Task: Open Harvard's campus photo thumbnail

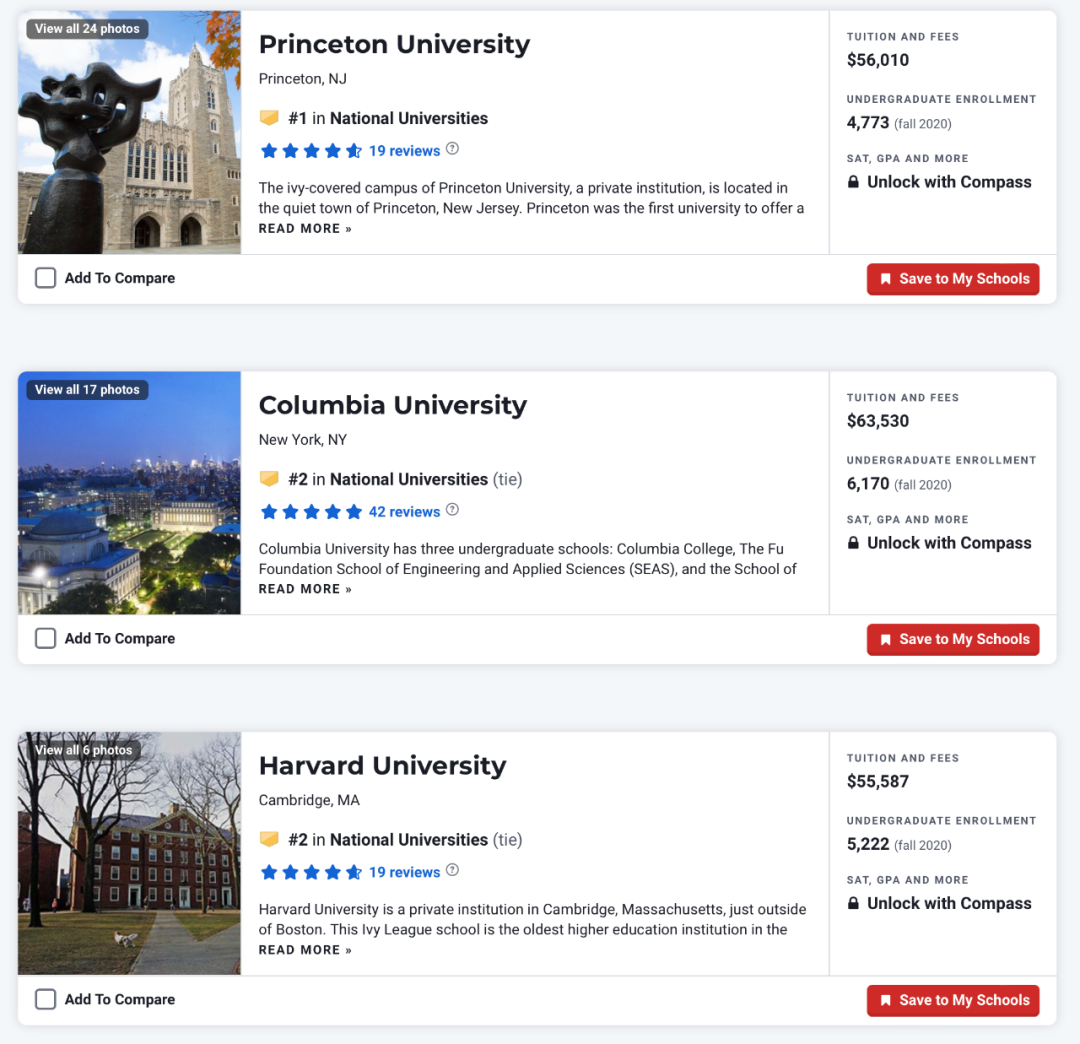Action: (129, 870)
